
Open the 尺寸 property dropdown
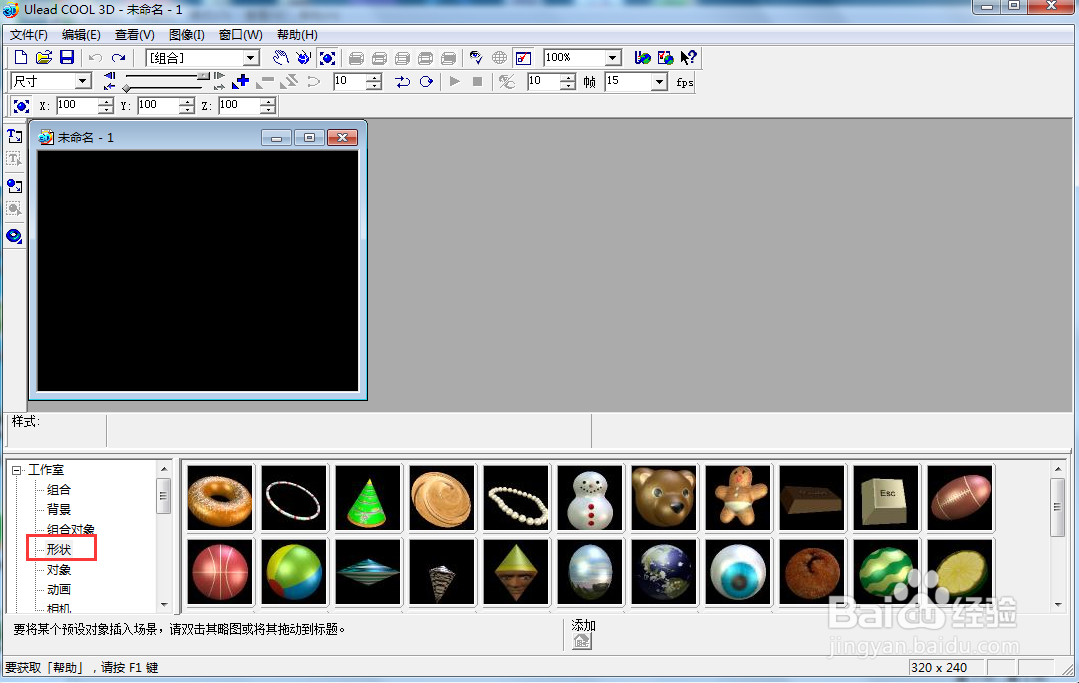pyautogui.click(x=83, y=81)
